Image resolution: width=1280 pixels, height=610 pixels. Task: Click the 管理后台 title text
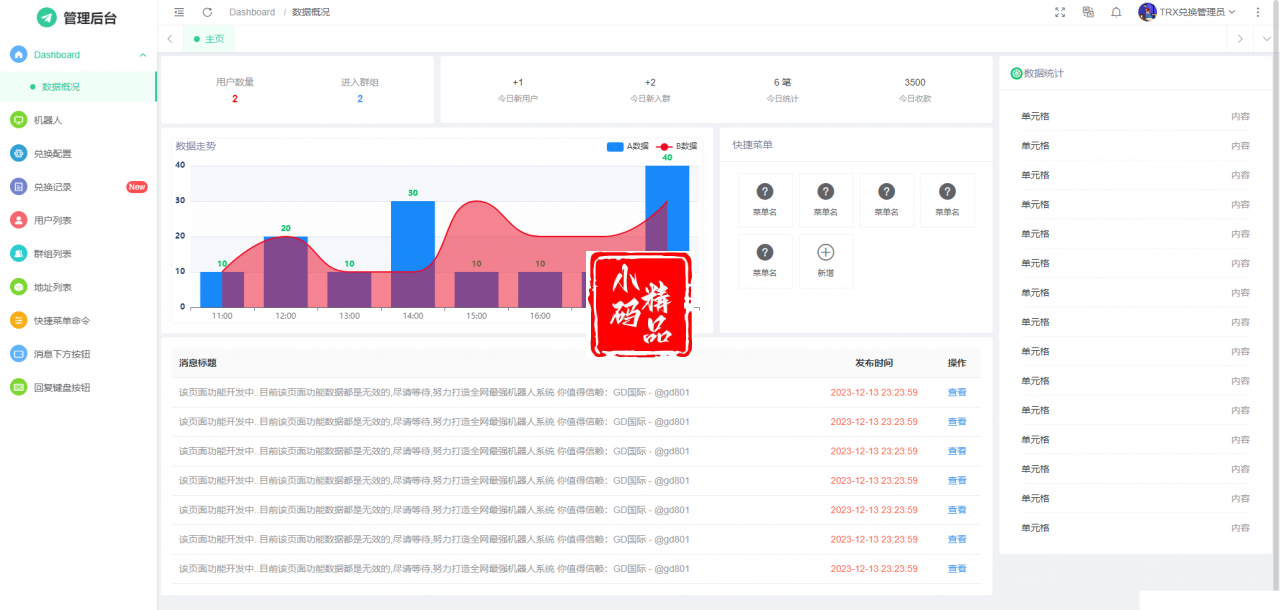click(92, 18)
